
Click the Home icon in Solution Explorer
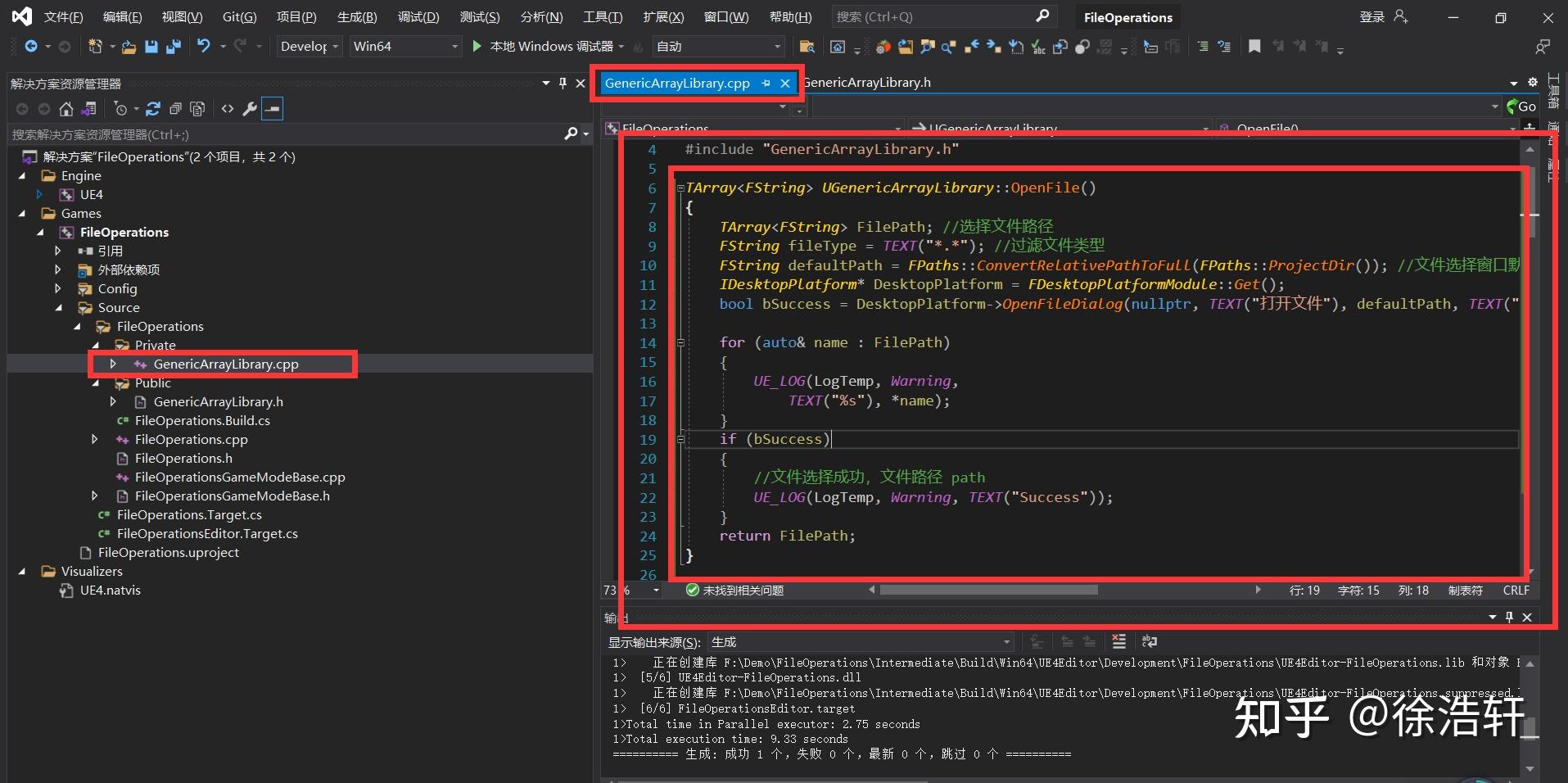[66, 108]
